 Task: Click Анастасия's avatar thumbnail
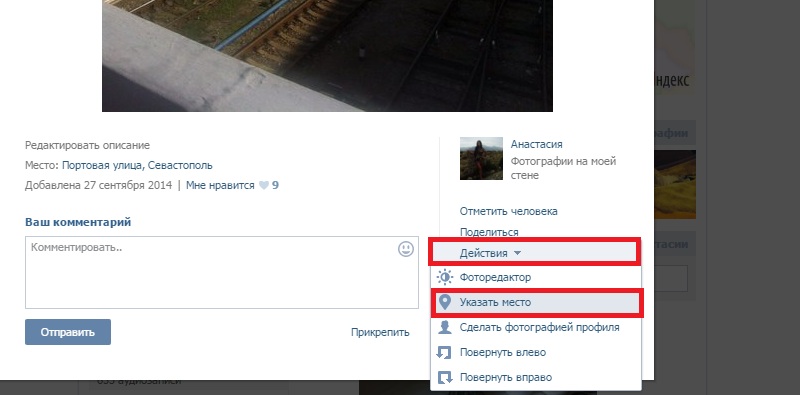[x=481, y=158]
